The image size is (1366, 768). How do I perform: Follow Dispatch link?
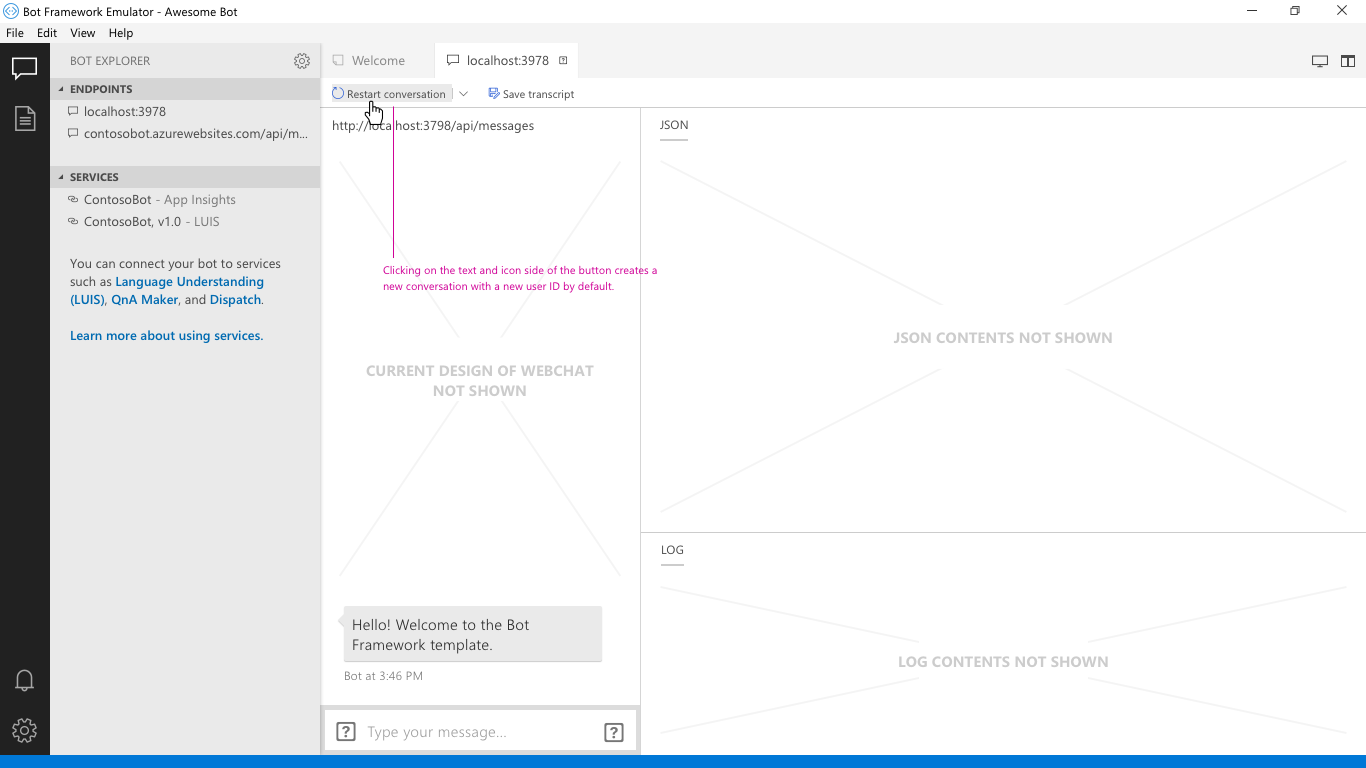tap(235, 300)
